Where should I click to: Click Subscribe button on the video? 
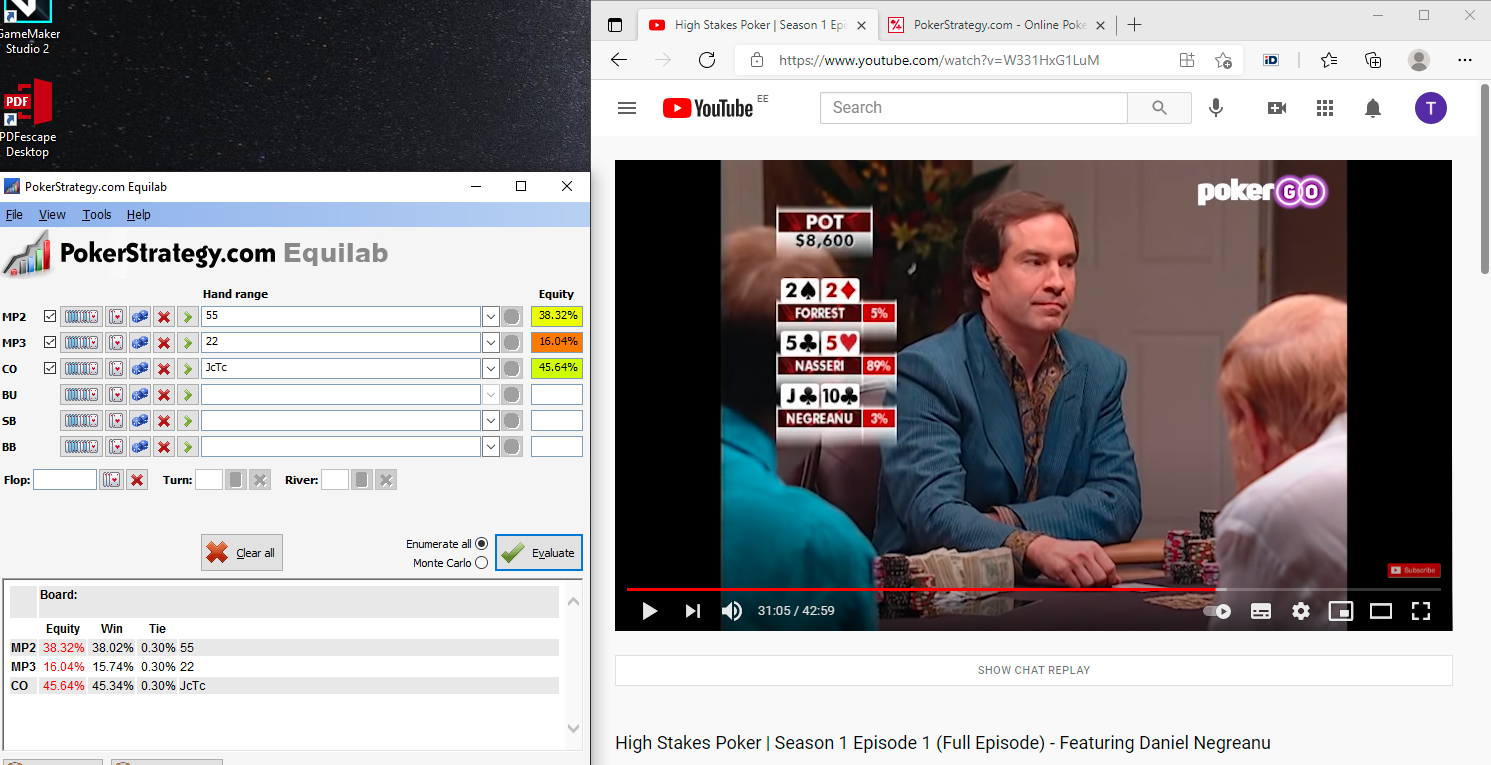pos(1414,570)
